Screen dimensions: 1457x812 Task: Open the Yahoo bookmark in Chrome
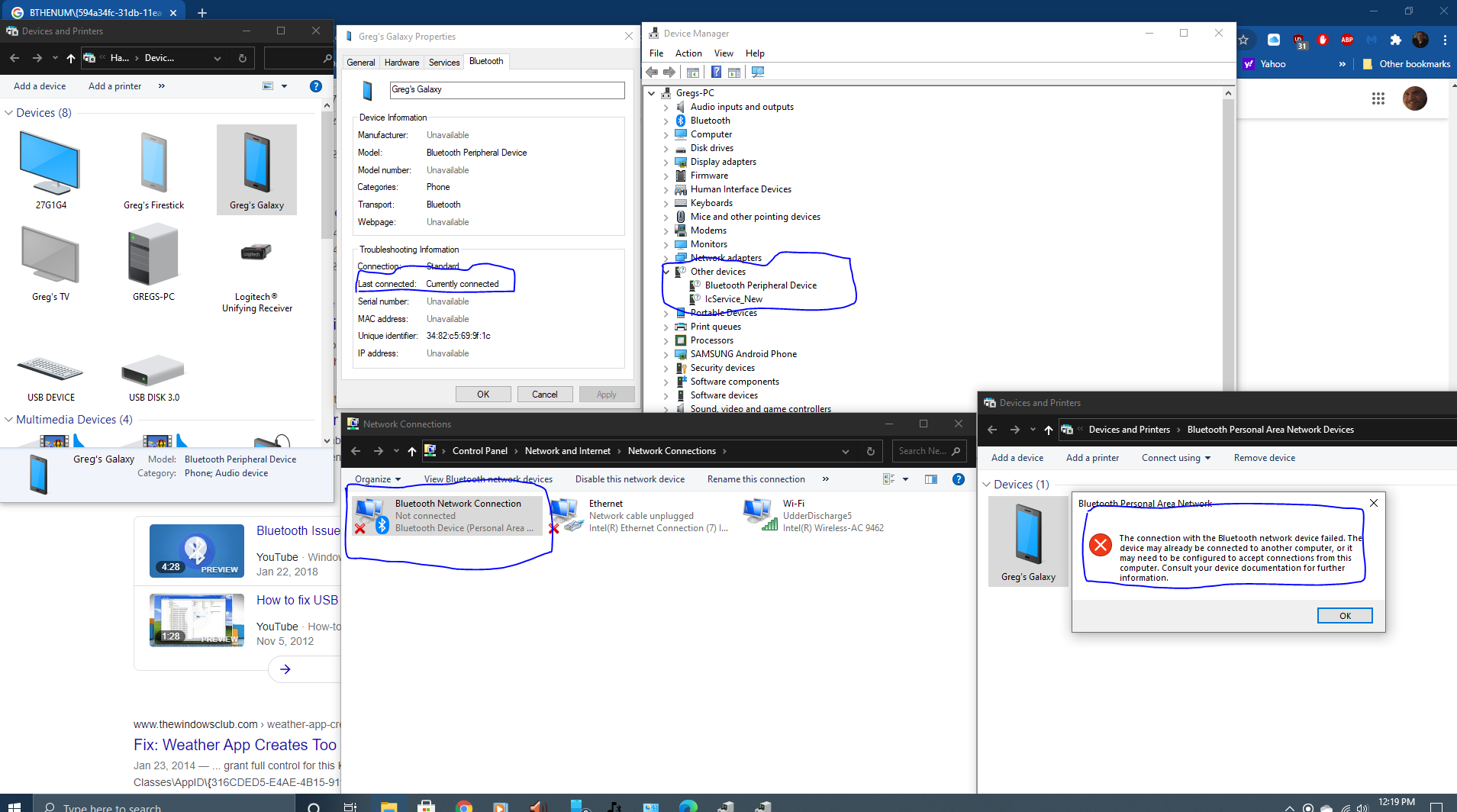pos(1265,64)
